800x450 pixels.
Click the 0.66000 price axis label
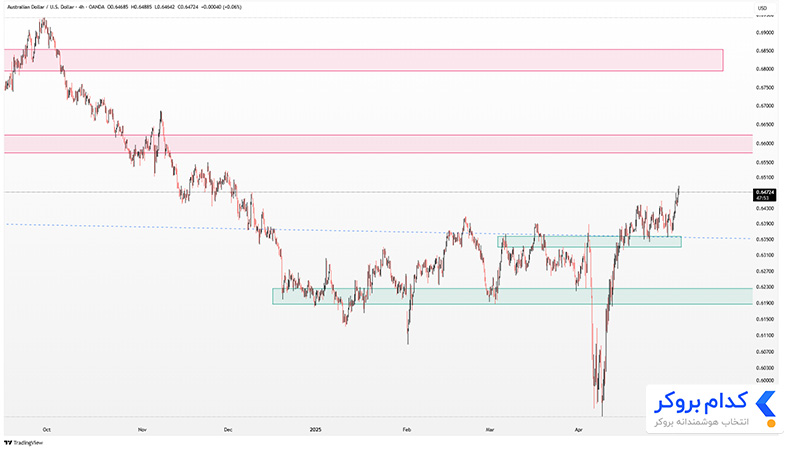coord(765,143)
